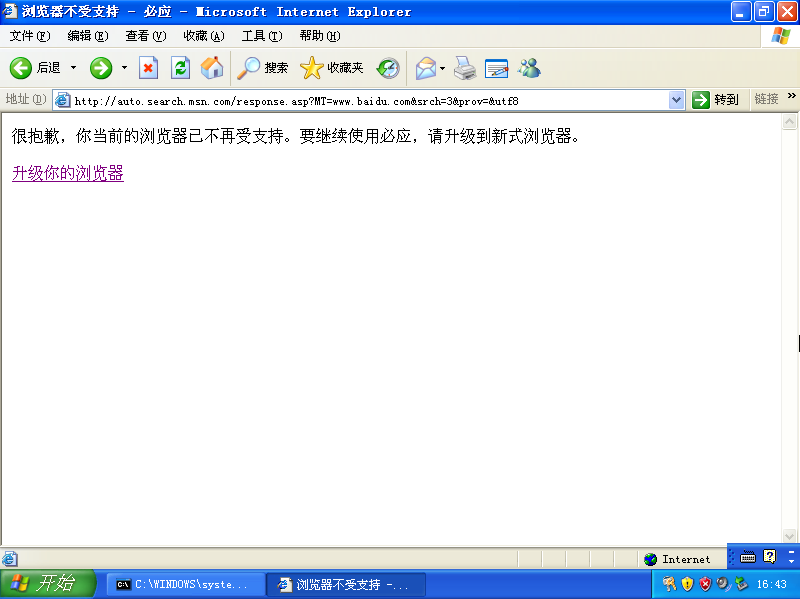The height and width of the screenshot is (599, 800).
Task: Open the yellow security shield tray icon
Action: [x=687, y=583]
